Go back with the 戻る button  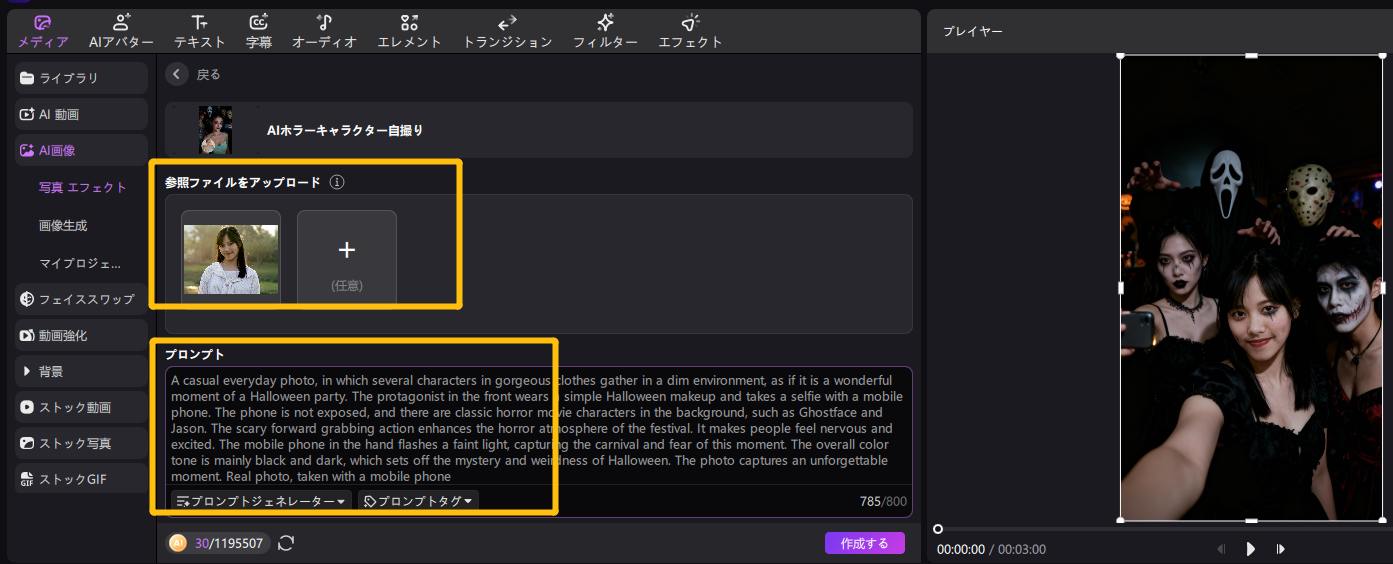(x=177, y=74)
